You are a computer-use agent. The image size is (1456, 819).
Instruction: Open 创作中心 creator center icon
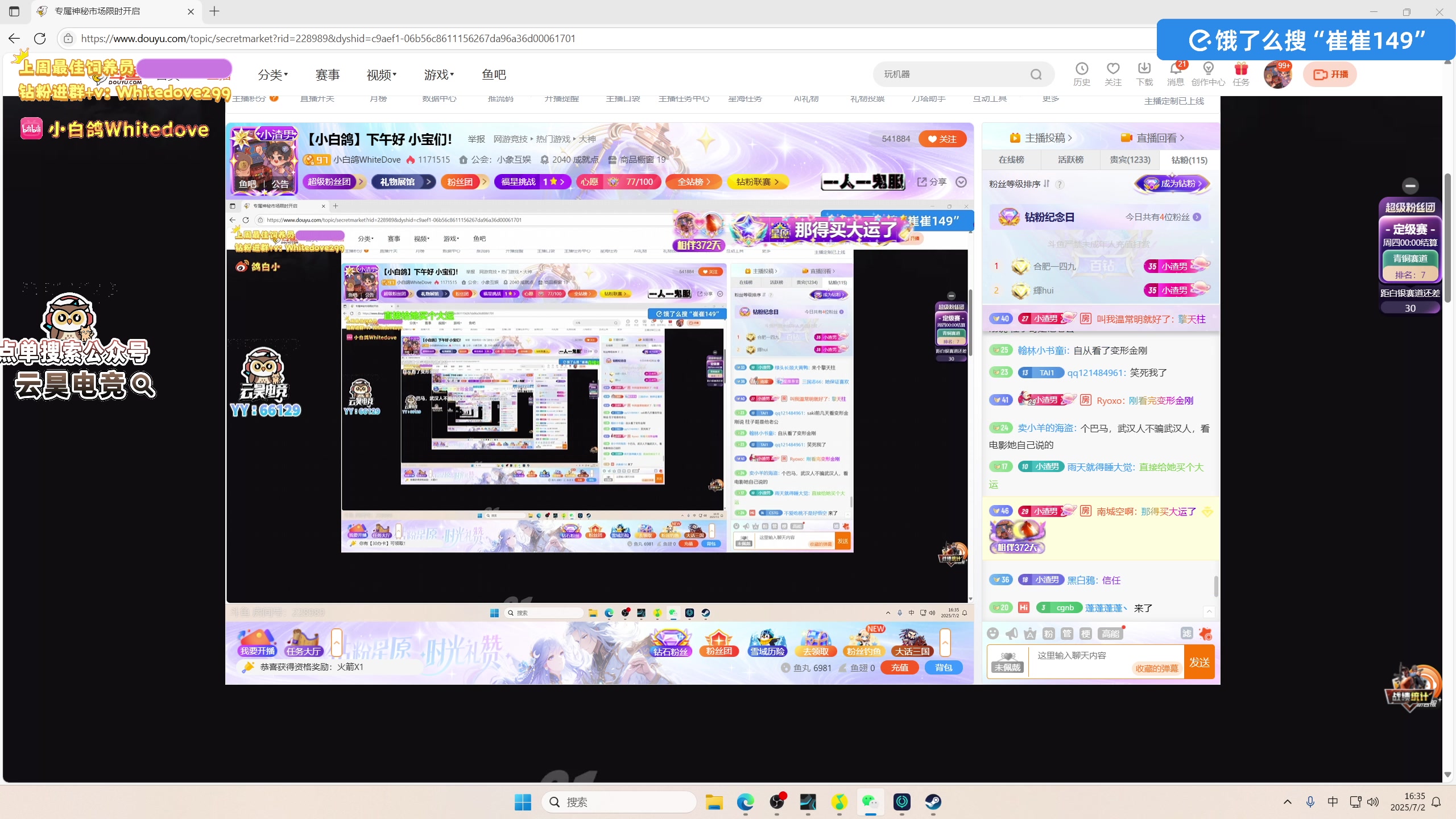[1208, 75]
